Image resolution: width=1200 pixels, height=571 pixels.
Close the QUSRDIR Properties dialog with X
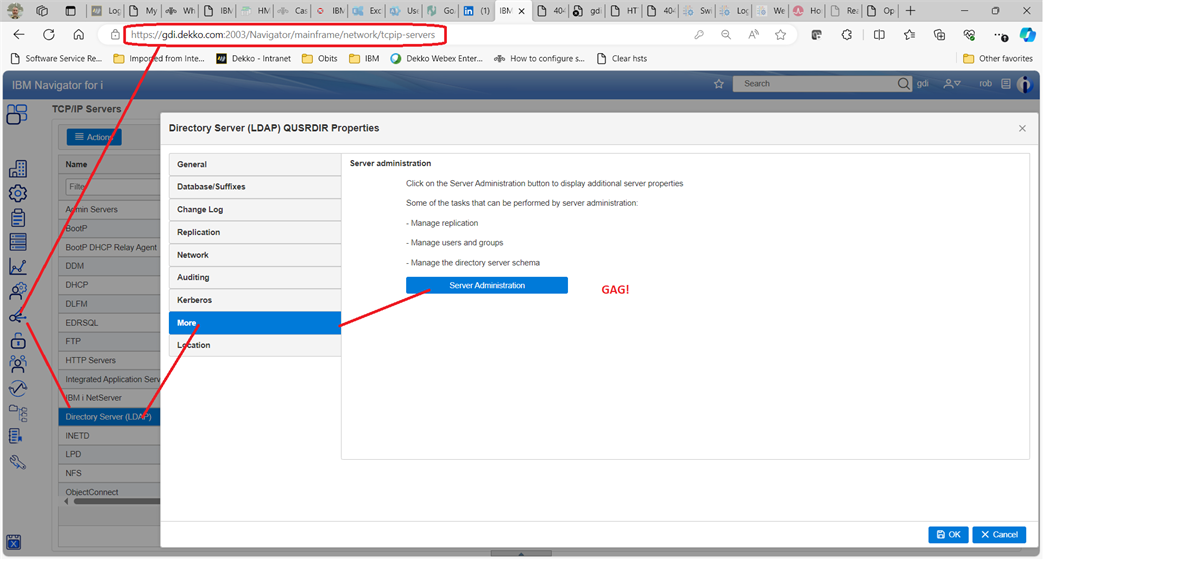coord(1022,128)
